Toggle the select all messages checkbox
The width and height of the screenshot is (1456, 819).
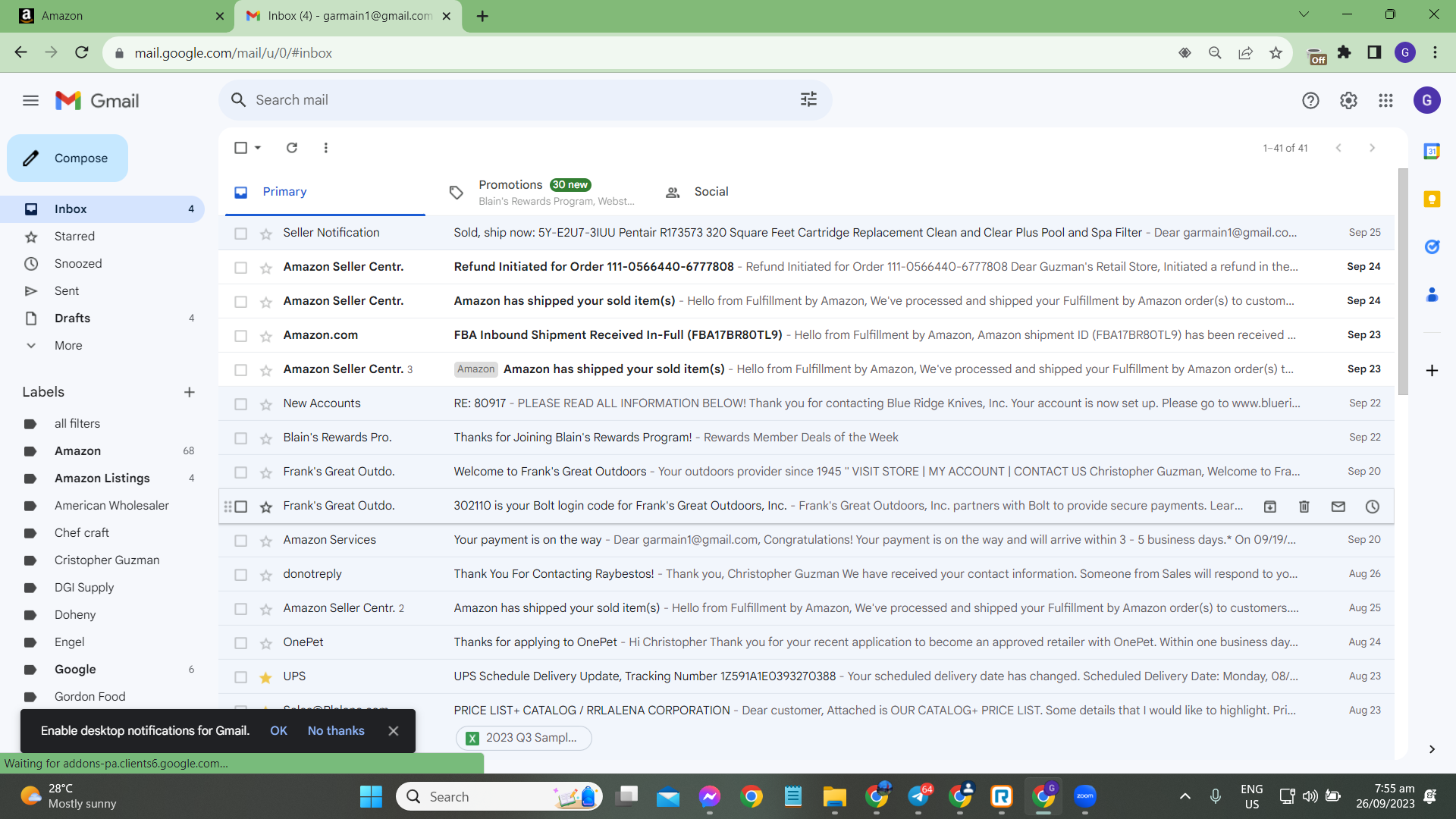pos(241,148)
